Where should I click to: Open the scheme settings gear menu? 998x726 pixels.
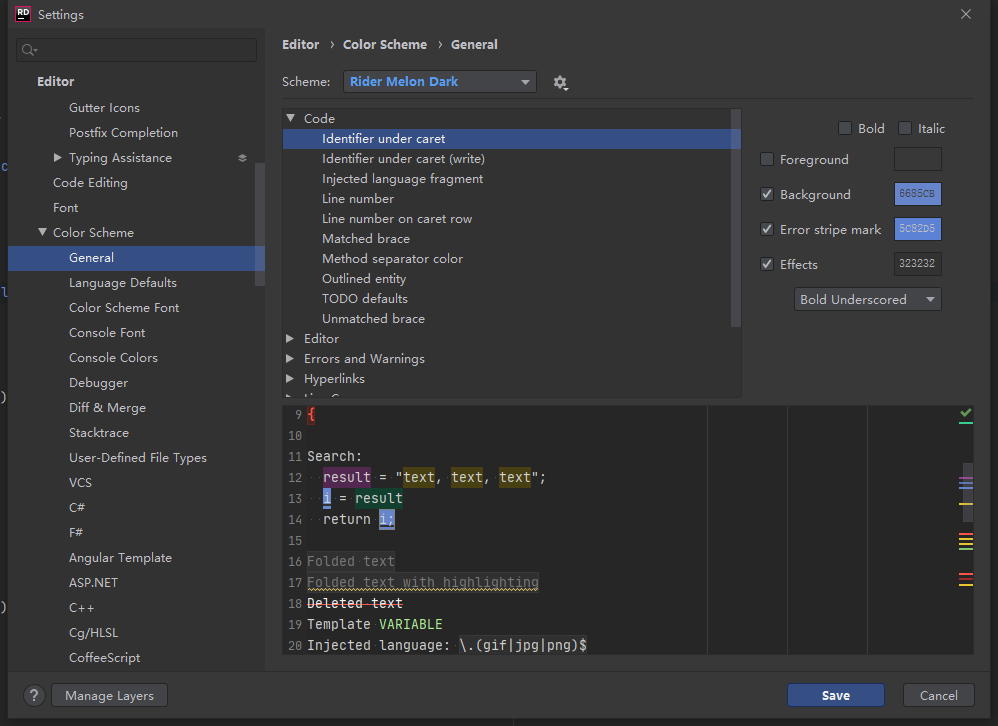[560, 83]
